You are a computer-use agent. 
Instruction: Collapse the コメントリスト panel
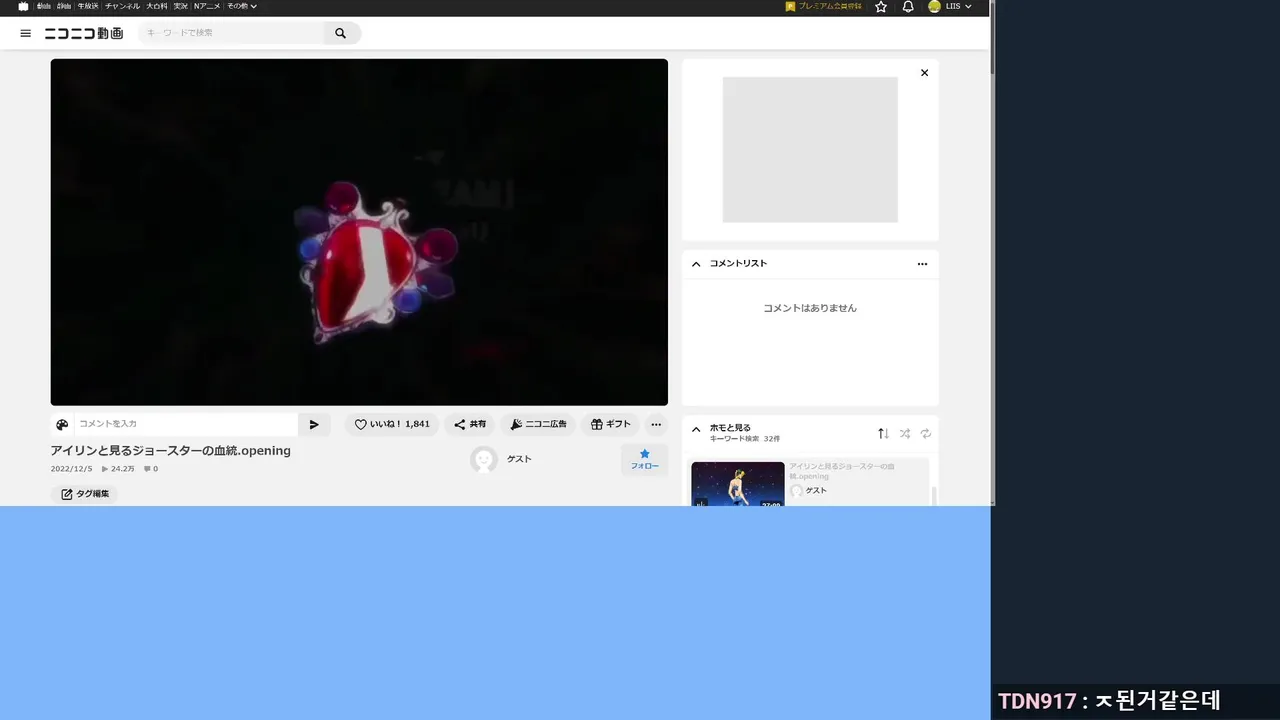click(x=696, y=264)
